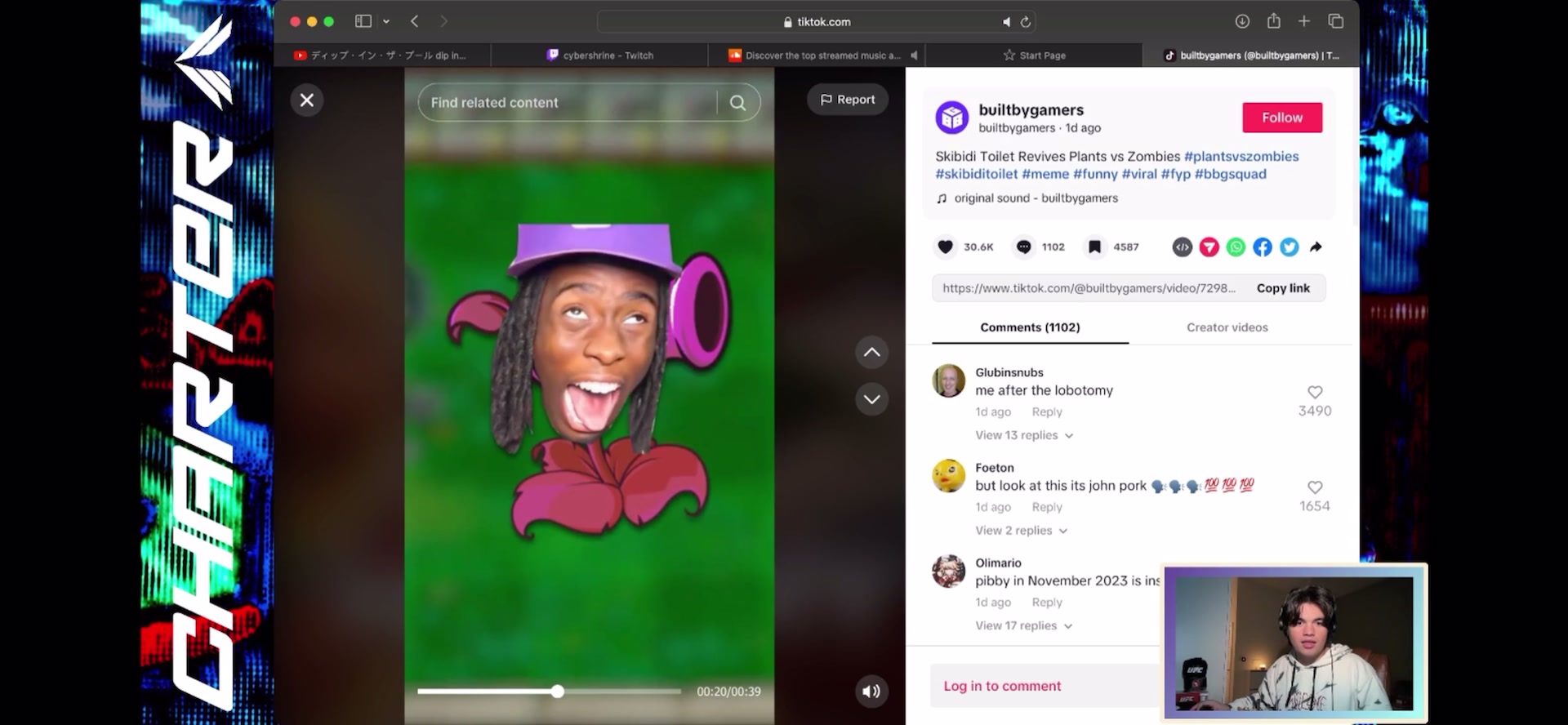Image resolution: width=1568 pixels, height=725 pixels.
Task: Open the #bbgsquad hashtag
Action: click(1230, 174)
